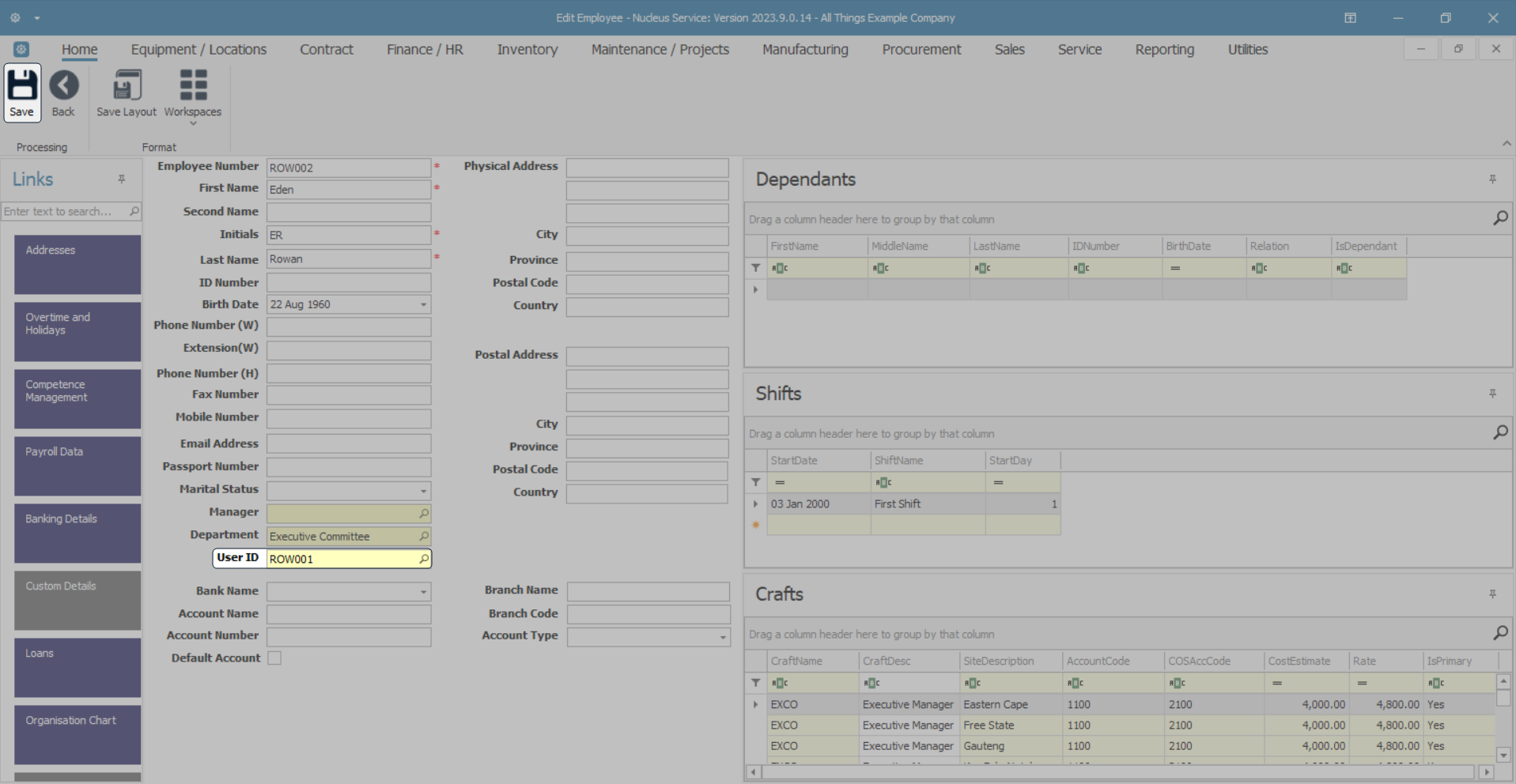This screenshot has width=1516, height=784.
Task: Tick the Default Account checkbox
Action: [274, 658]
